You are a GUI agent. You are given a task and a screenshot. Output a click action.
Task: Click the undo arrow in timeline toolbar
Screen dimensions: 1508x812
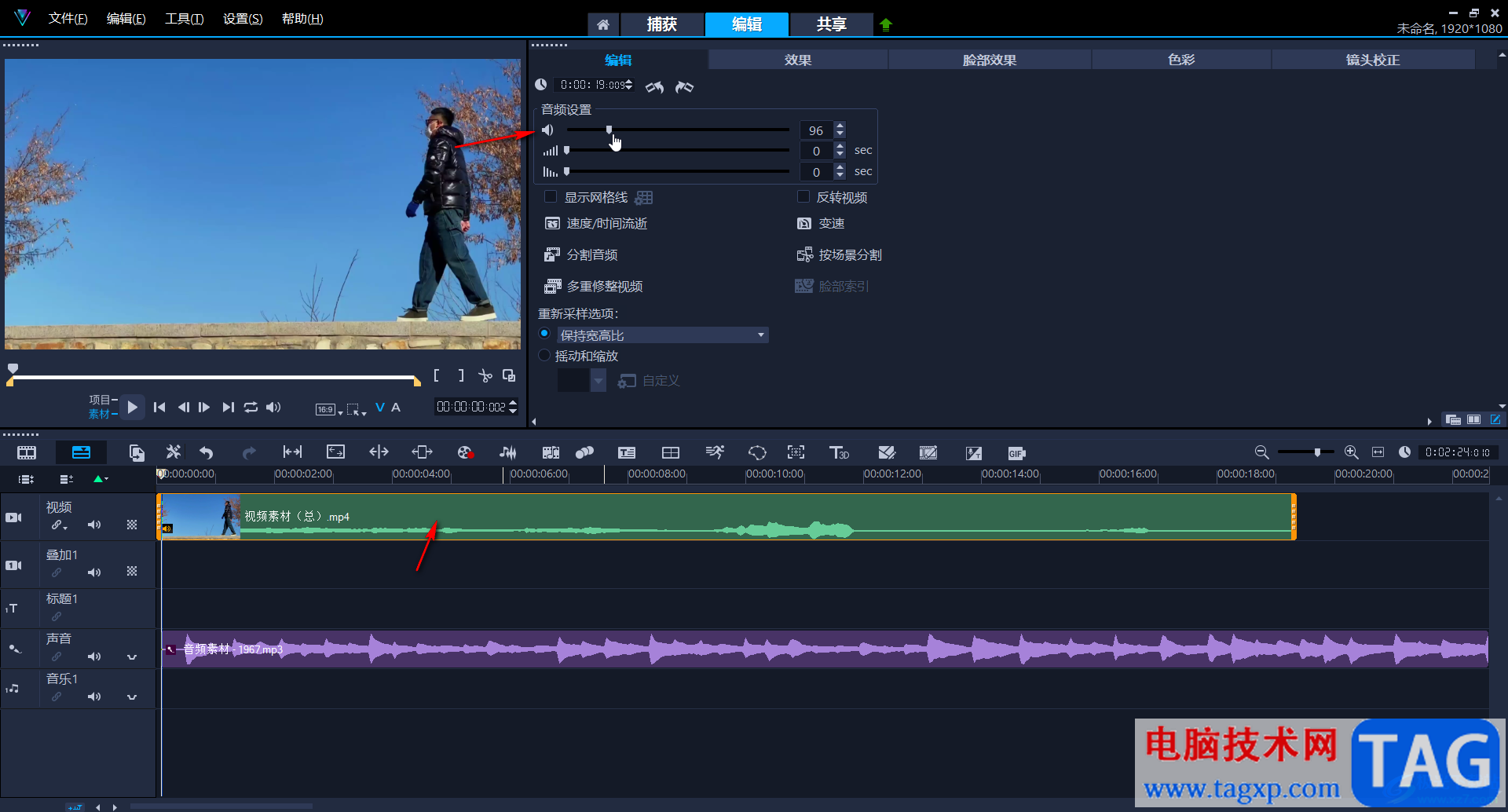click(207, 452)
